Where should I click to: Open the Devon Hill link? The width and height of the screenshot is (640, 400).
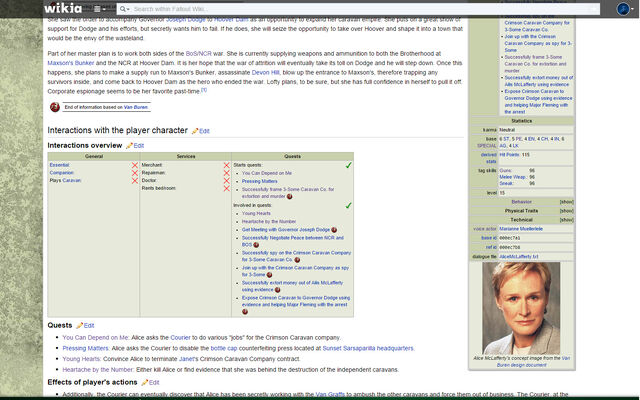coord(265,72)
